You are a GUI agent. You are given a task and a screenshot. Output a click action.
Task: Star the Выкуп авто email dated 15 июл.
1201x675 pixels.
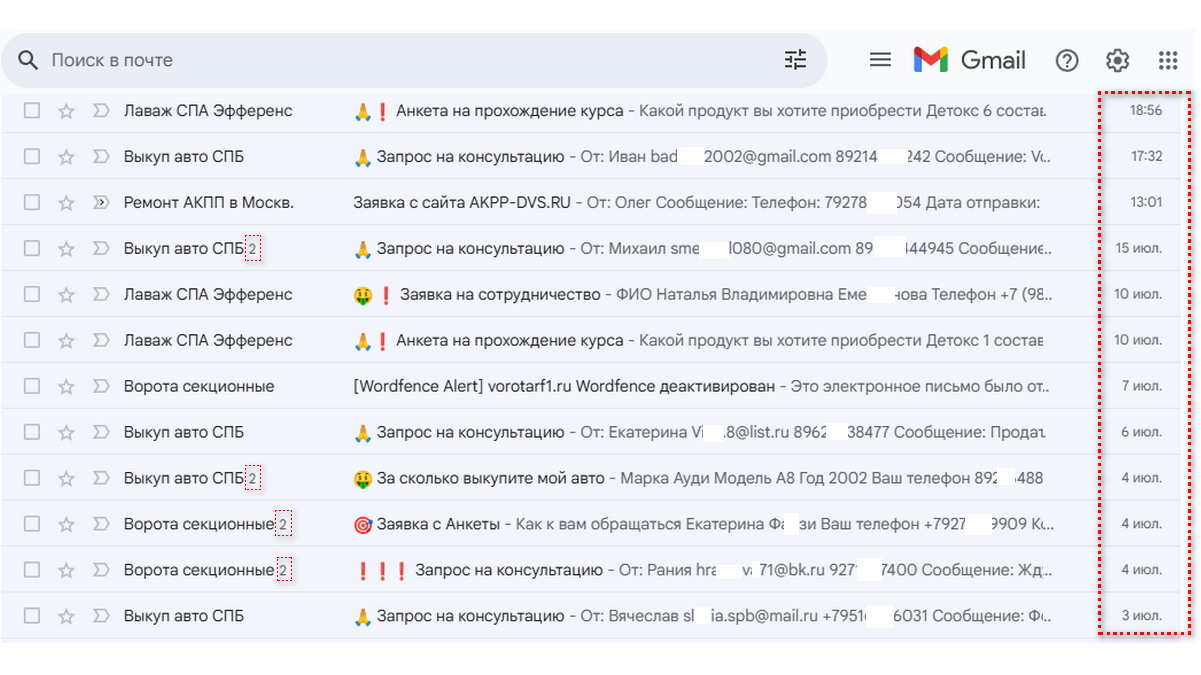[x=66, y=249]
